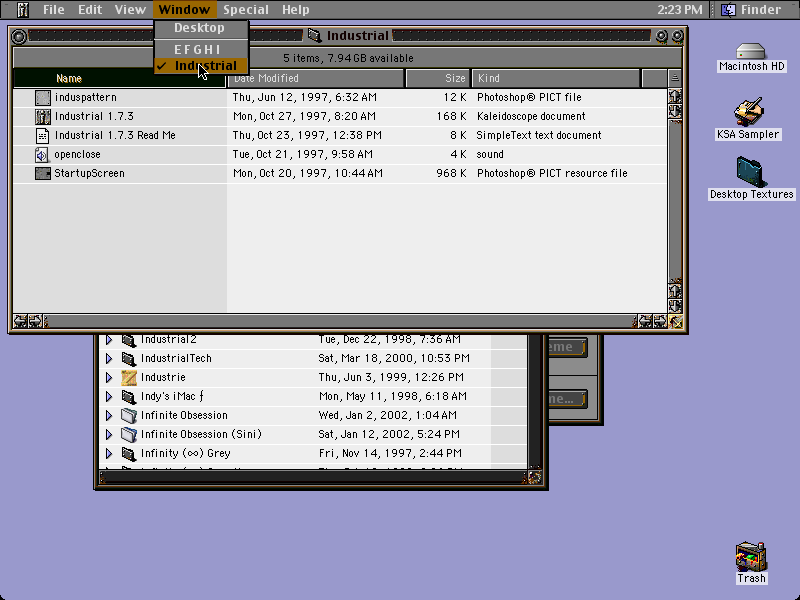Click the close box of Industrial window
The image size is (800, 600).
click(x=19, y=36)
